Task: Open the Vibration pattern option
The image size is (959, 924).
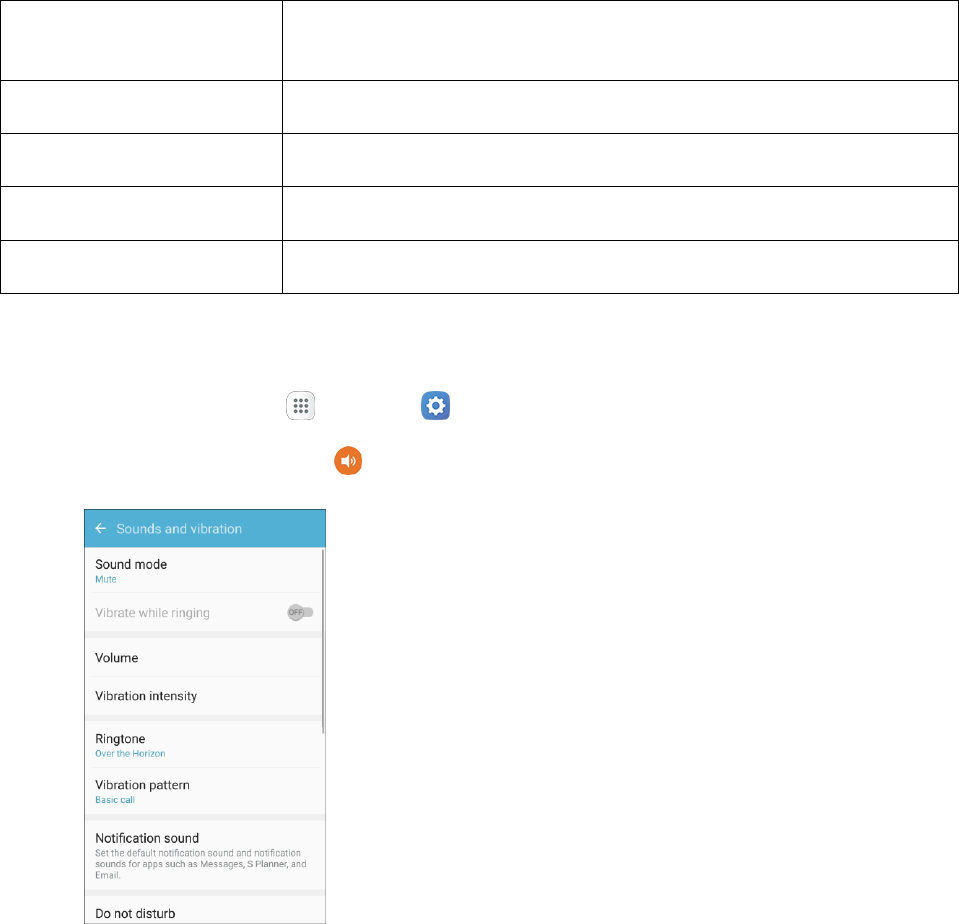Action: 203,791
